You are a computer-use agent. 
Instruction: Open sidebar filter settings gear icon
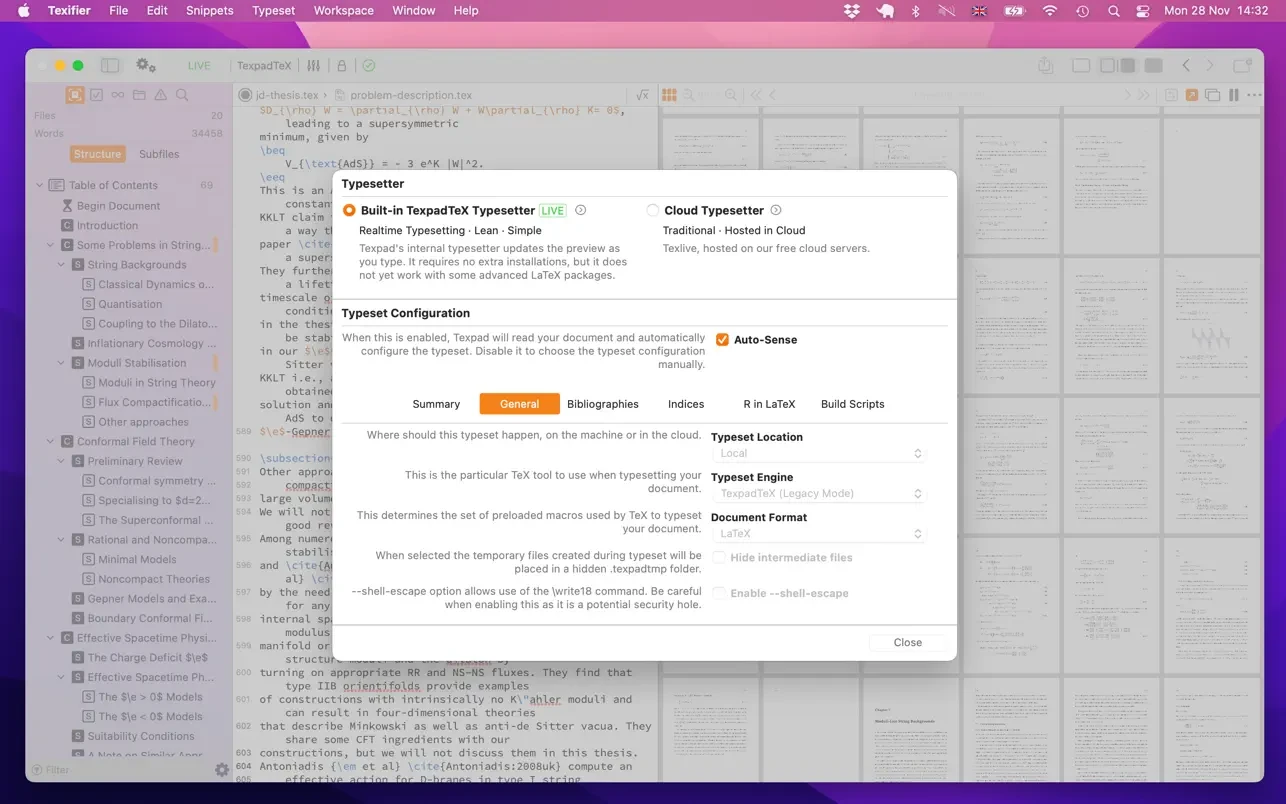(x=222, y=770)
